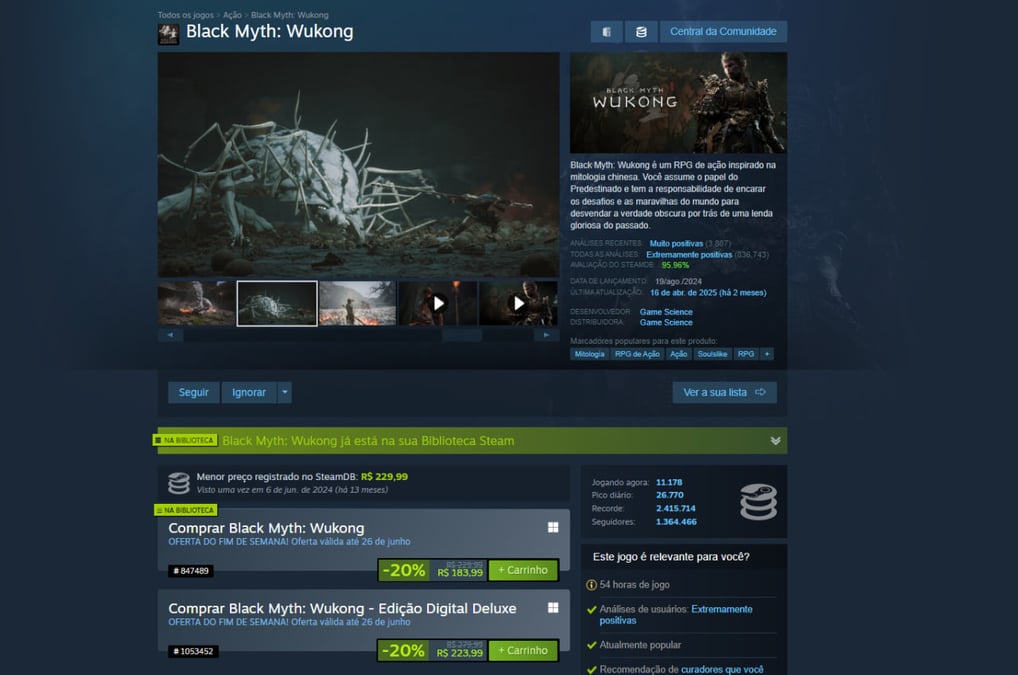1018x675 pixels.
Task: Add the Edição Digital Deluxe to cart
Action: coord(523,650)
